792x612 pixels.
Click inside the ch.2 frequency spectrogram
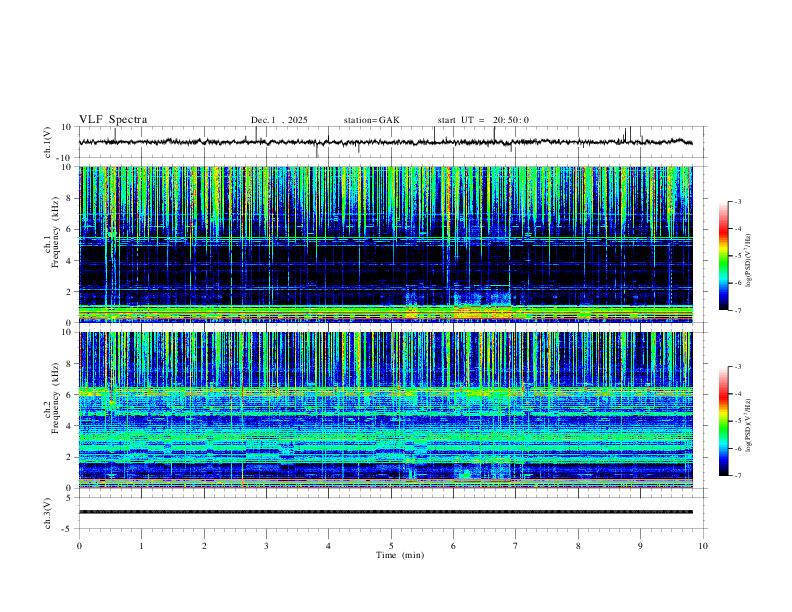click(385, 410)
